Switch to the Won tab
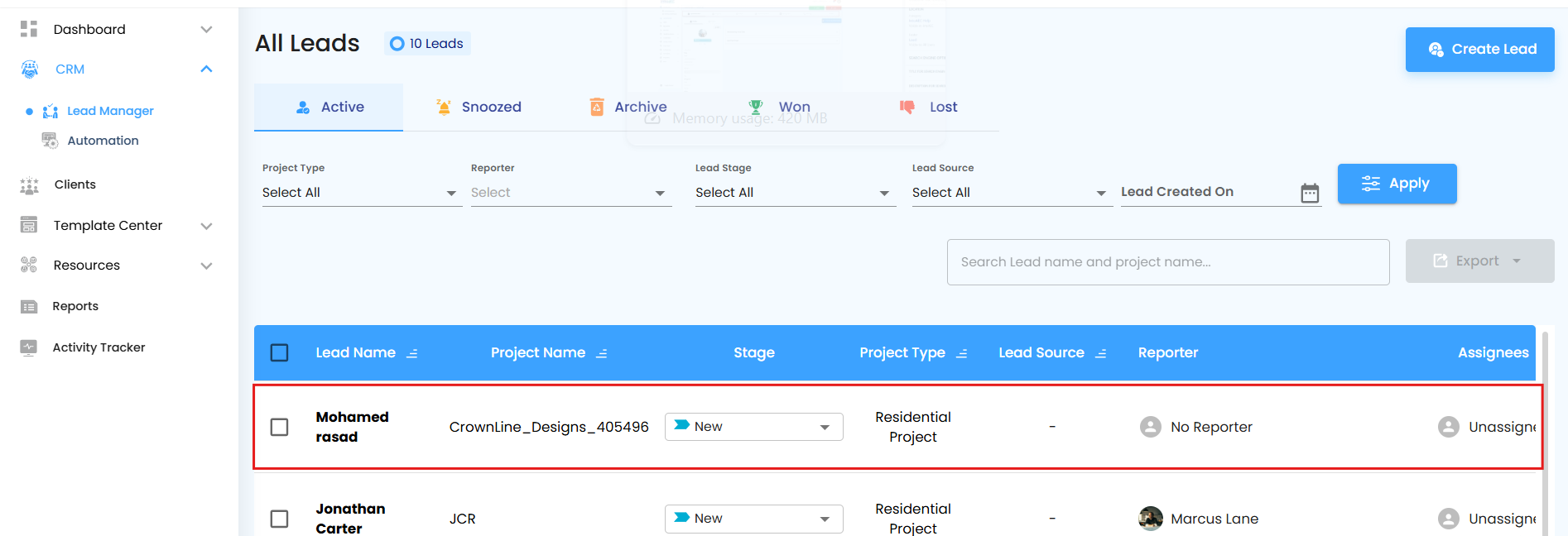Image resolution: width=1568 pixels, height=536 pixels. [780, 108]
